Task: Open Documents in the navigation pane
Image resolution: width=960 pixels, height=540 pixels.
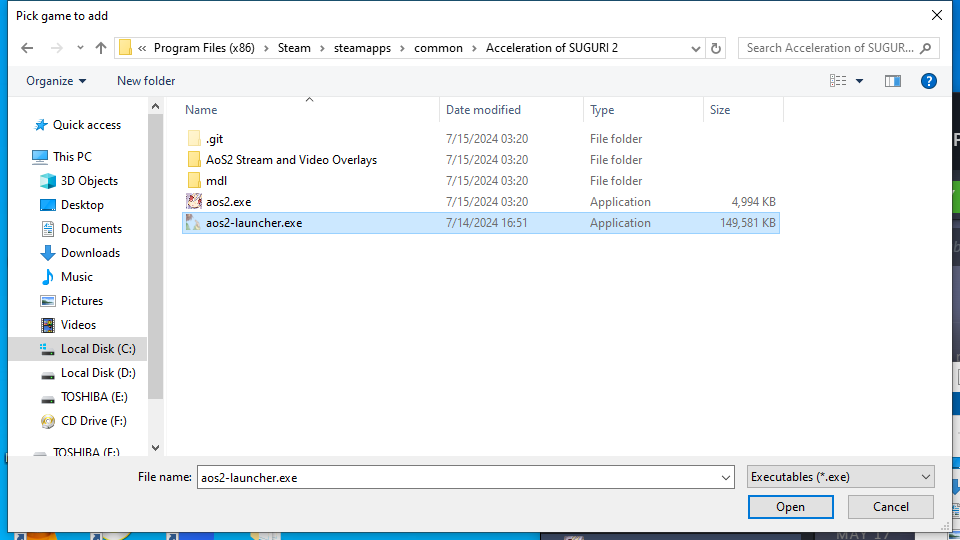Action: pyautogui.click(x=81, y=228)
